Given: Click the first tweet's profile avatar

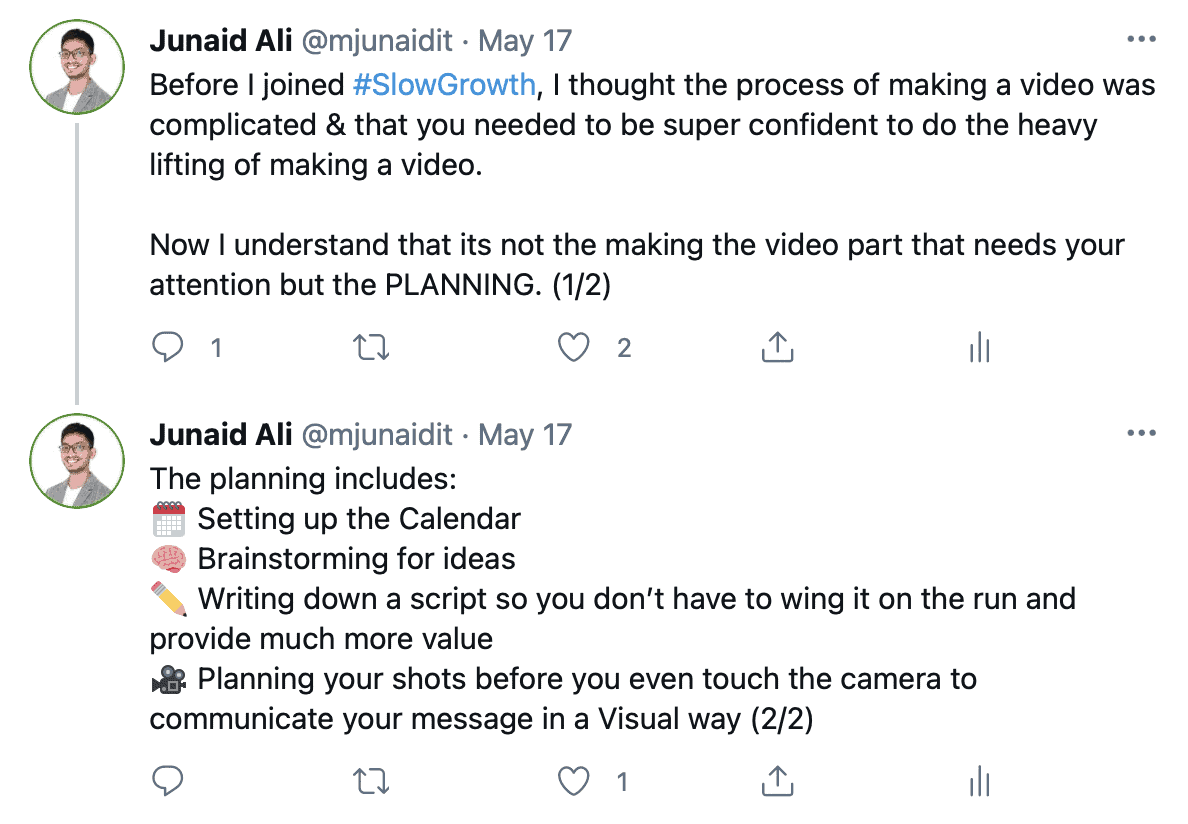Looking at the screenshot, I should pos(77,65).
